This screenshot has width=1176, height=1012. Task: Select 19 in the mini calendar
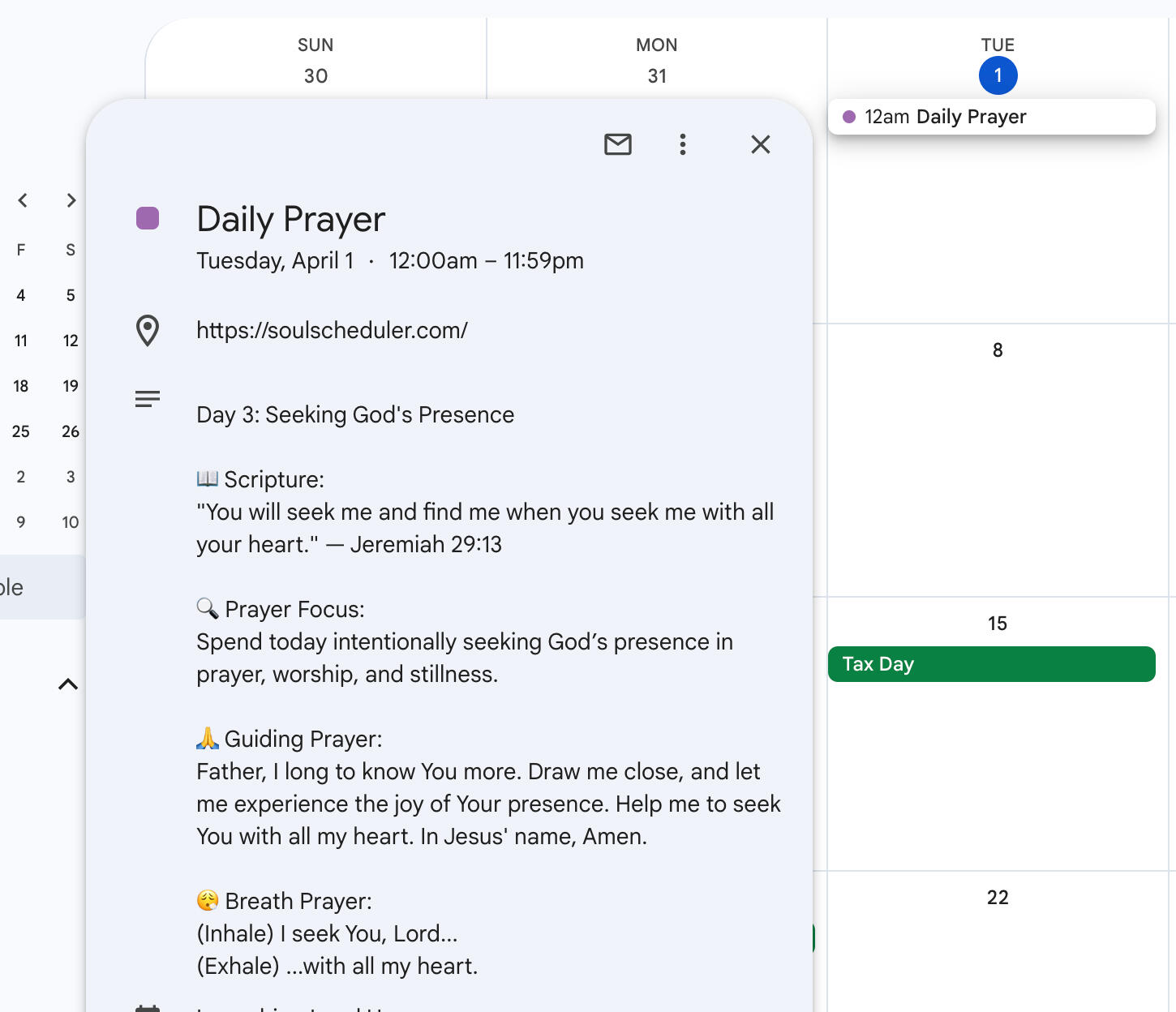click(71, 386)
